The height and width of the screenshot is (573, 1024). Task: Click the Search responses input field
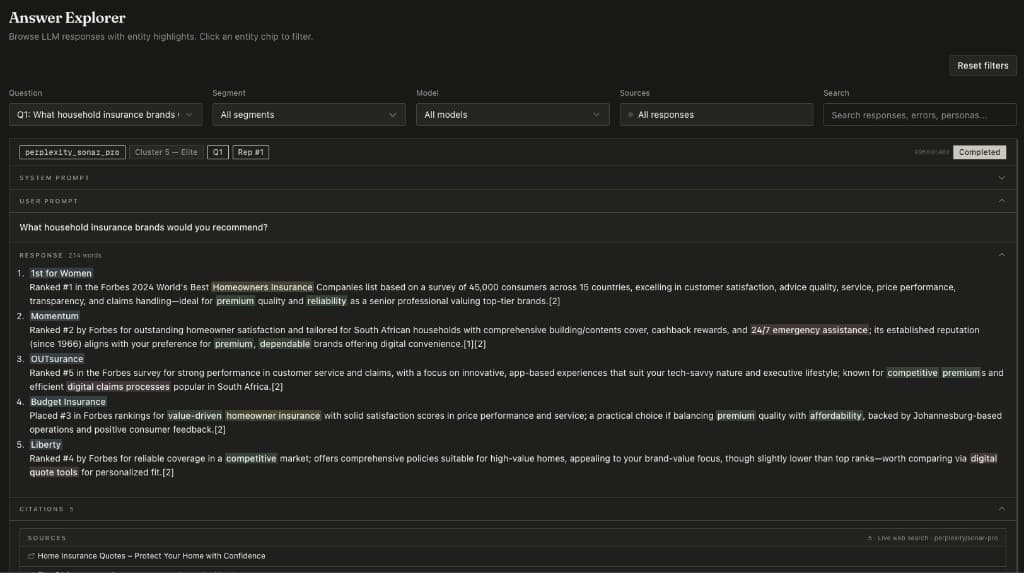coord(920,114)
